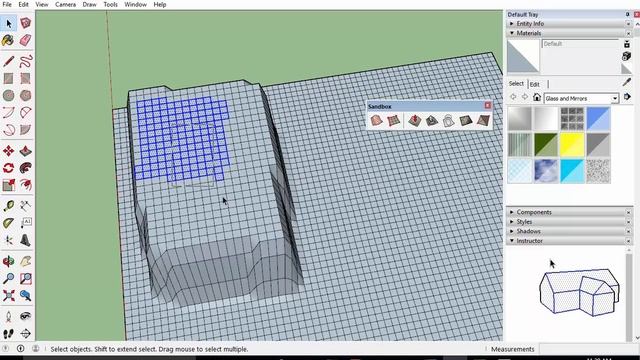Image resolution: width=640 pixels, height=360 pixels.
Task: Choose the Follow Me tool
Action: [x=26, y=168]
